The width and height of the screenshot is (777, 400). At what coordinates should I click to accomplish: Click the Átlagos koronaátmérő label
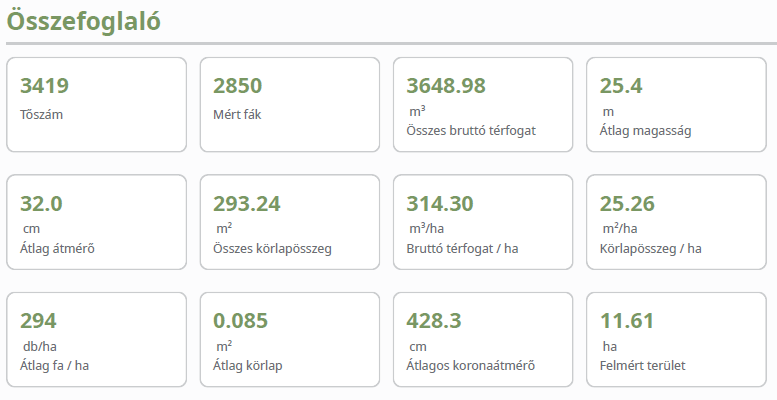470,366
